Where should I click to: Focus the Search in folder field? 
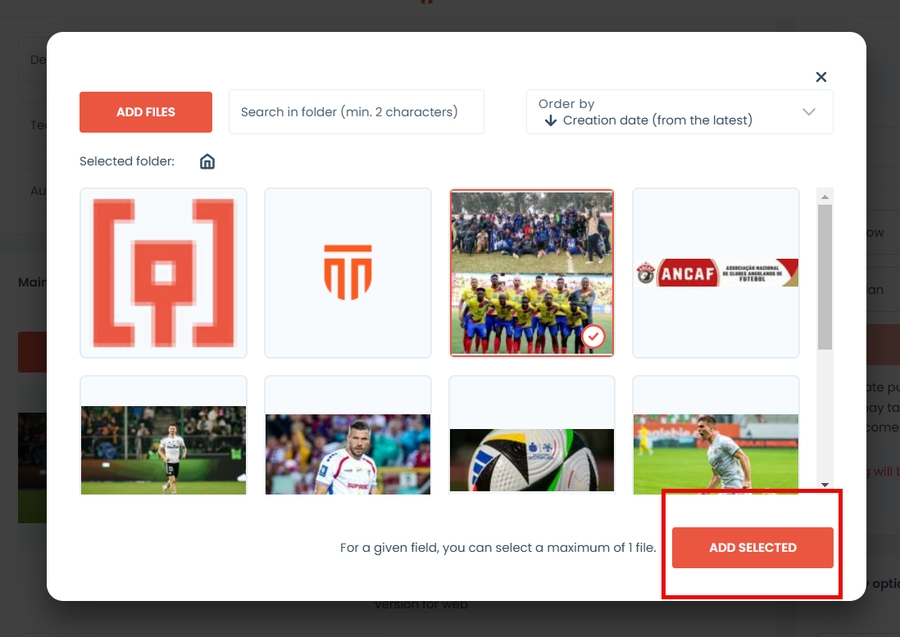pos(356,112)
